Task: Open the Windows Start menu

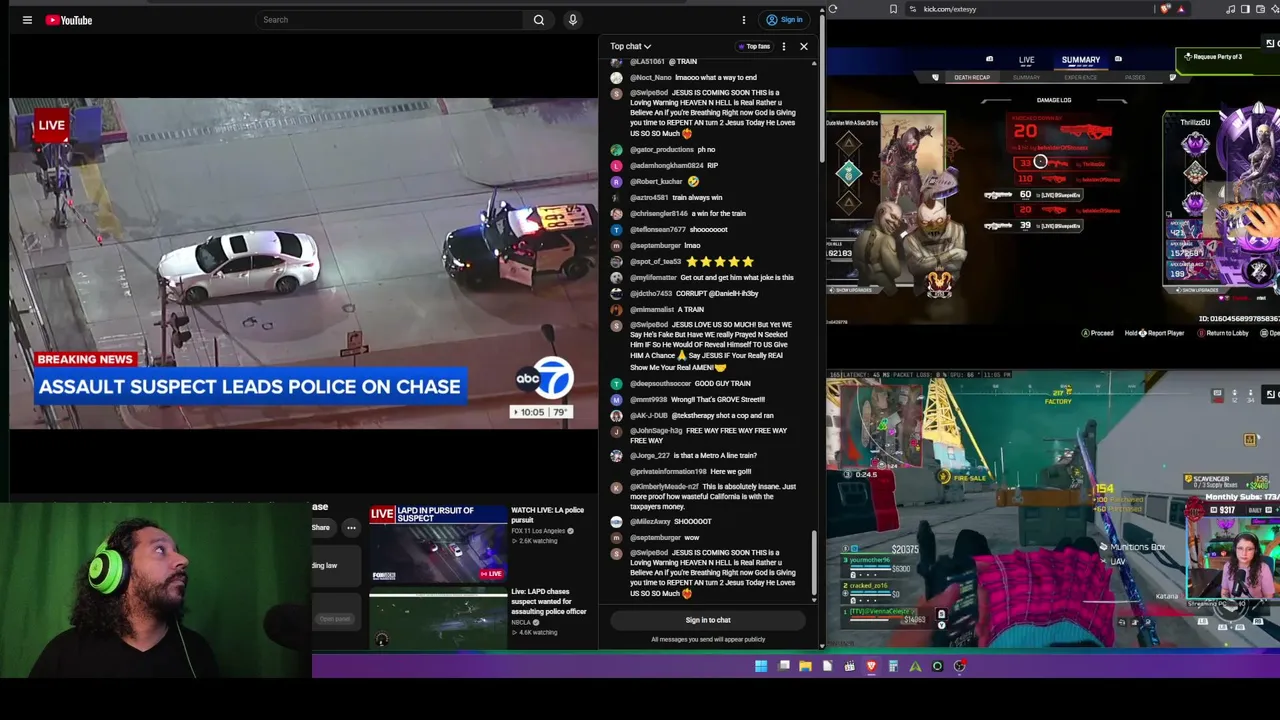Action: coord(761,666)
